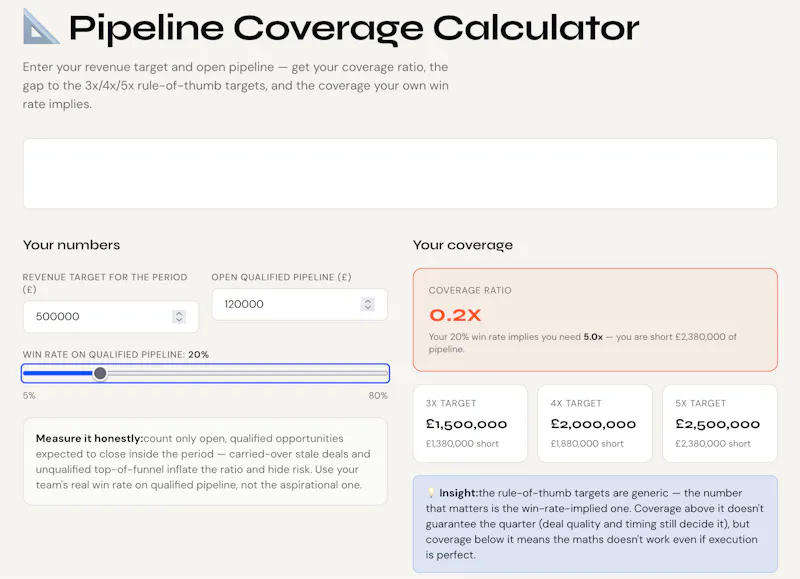Click the '£2,380,000 short' text in 5X card
This screenshot has width=800, height=579.
(713, 444)
